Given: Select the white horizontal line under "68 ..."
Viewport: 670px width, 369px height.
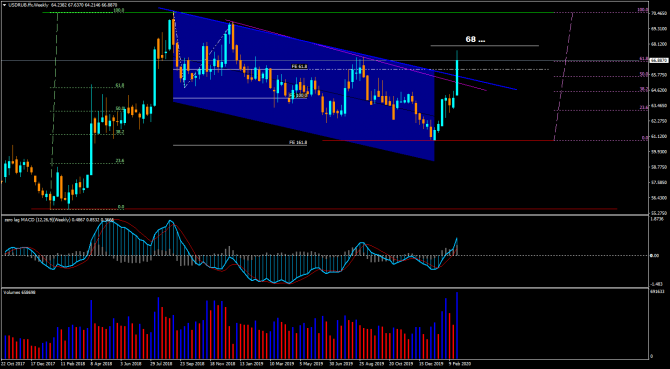Looking at the screenshot, I should [485, 45].
